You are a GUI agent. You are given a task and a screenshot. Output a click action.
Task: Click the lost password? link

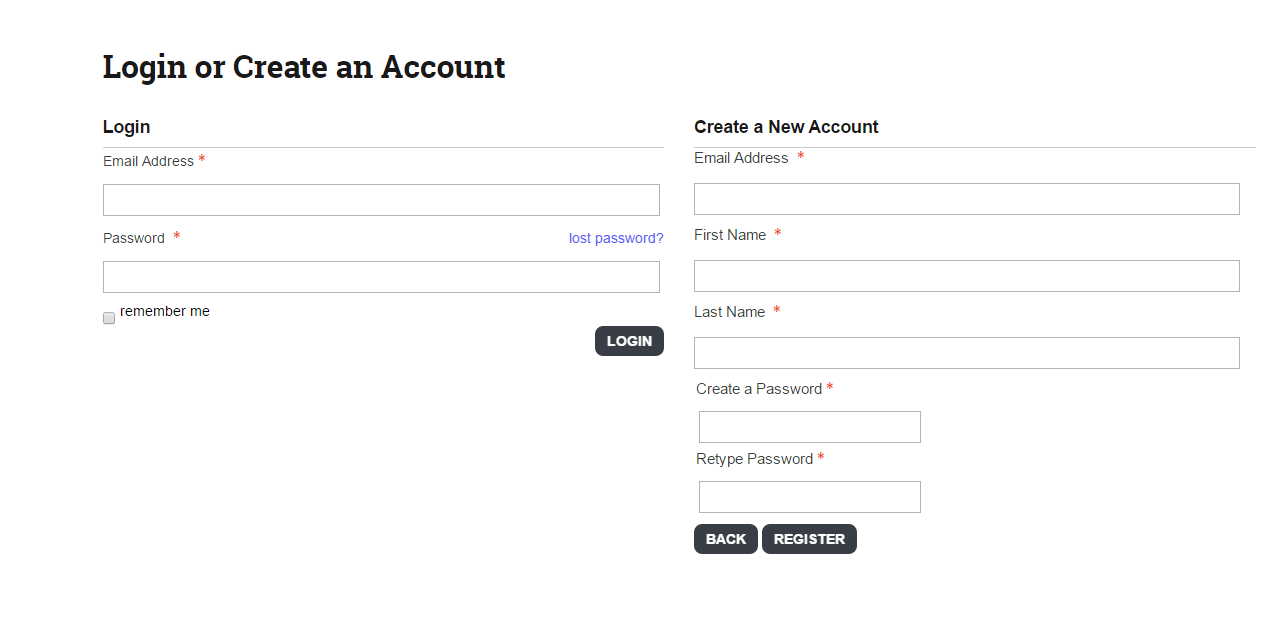pyautogui.click(x=615, y=238)
